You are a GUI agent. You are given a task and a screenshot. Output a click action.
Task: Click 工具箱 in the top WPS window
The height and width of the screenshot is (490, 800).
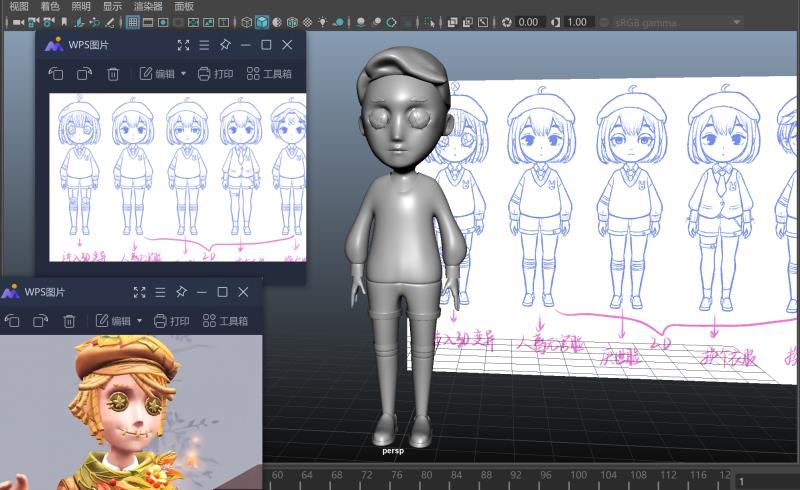pyautogui.click(x=269, y=74)
